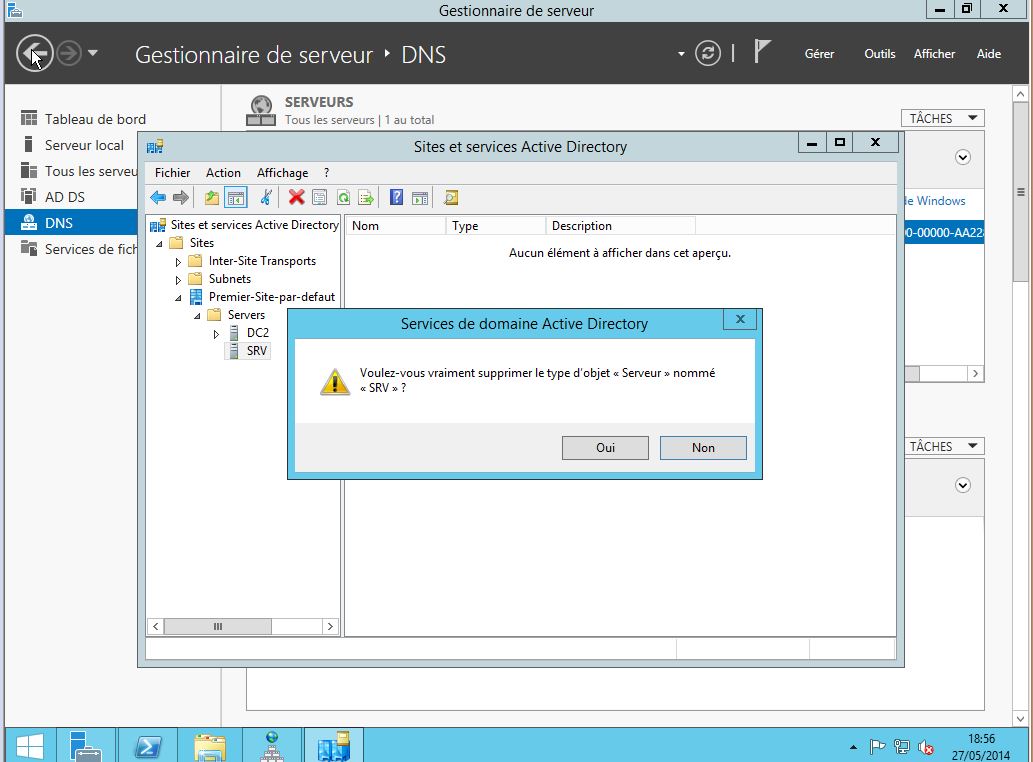This screenshot has width=1033, height=762.
Task: Select Tous les serveurs in the sidebar
Action: coord(78,171)
